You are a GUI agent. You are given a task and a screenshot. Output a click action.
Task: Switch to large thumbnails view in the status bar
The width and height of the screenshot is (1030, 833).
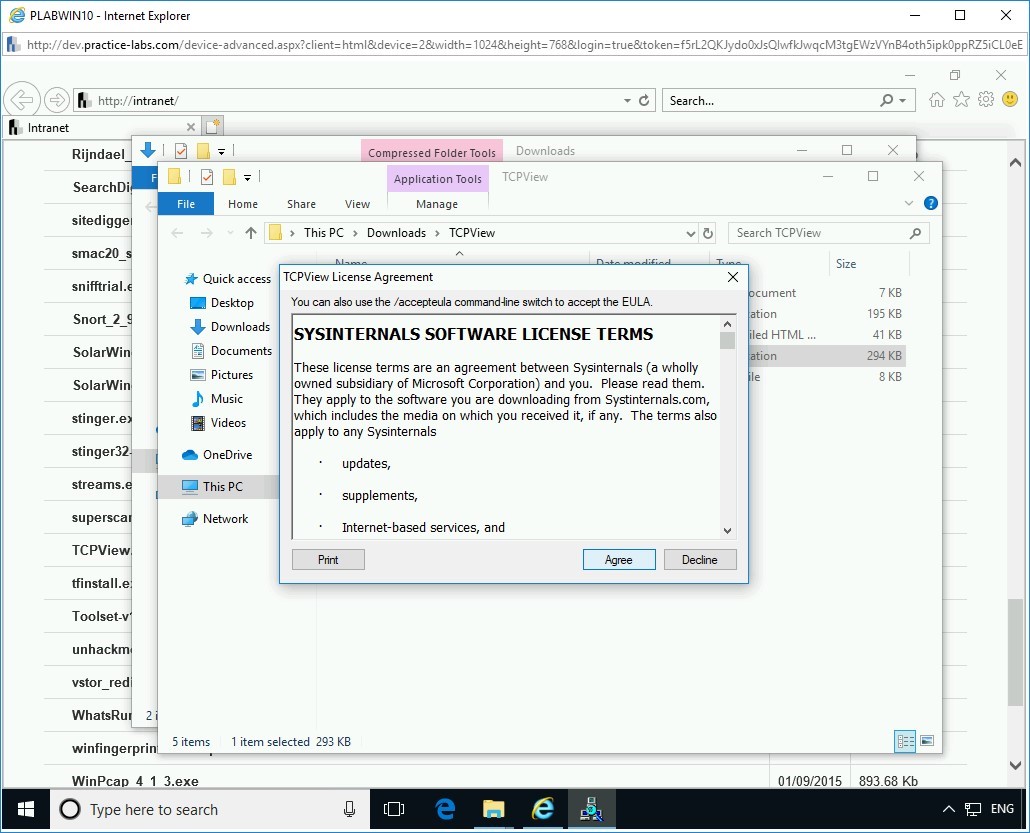[926, 741]
